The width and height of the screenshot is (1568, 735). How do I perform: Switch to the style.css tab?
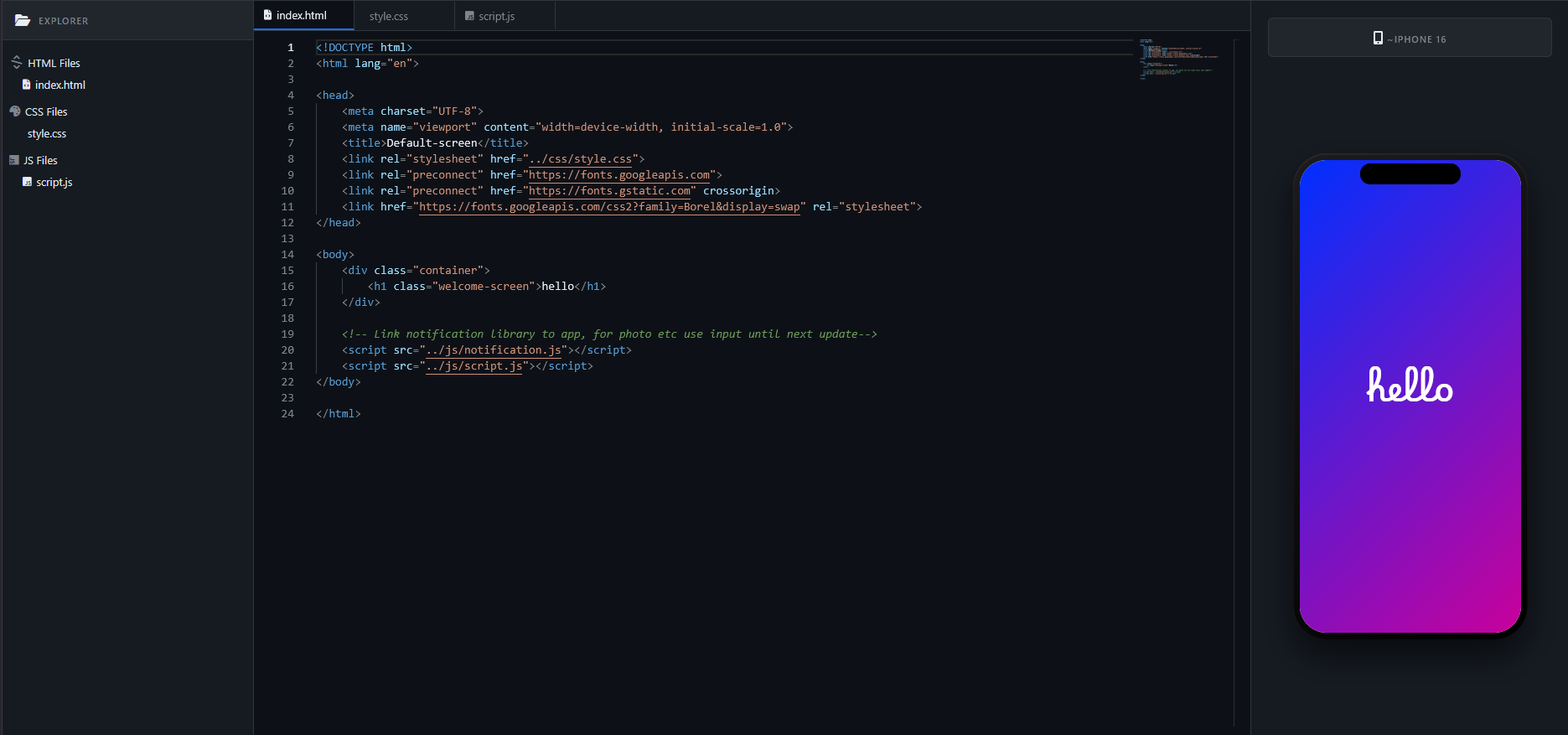click(403, 16)
